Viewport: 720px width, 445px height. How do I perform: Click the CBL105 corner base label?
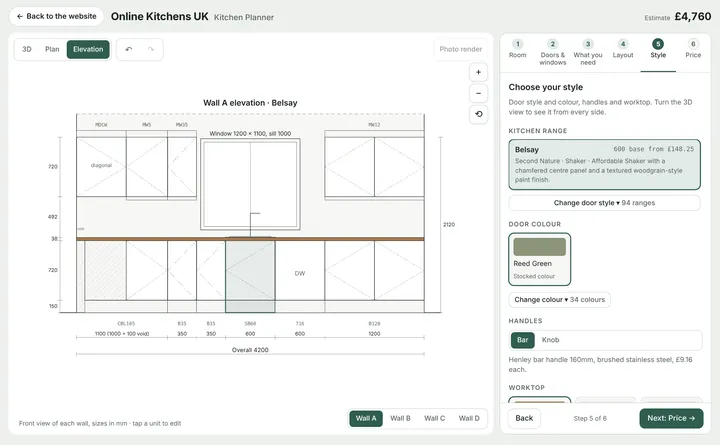click(x=126, y=324)
